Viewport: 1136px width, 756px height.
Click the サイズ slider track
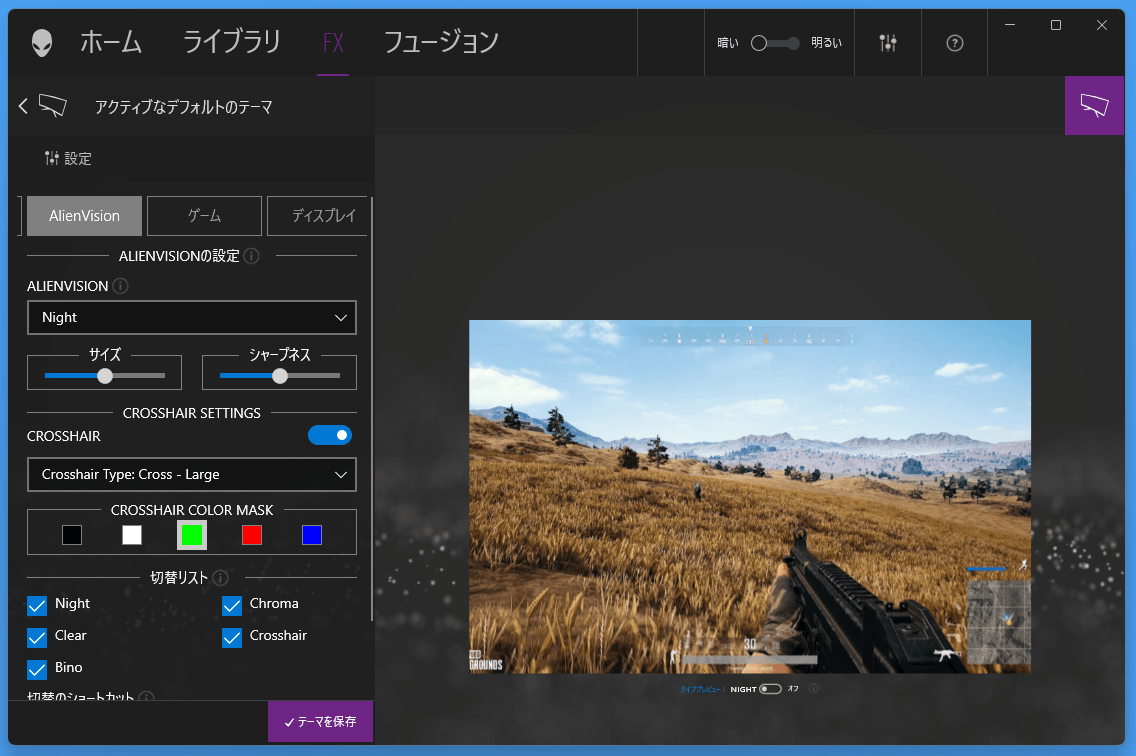click(x=105, y=375)
